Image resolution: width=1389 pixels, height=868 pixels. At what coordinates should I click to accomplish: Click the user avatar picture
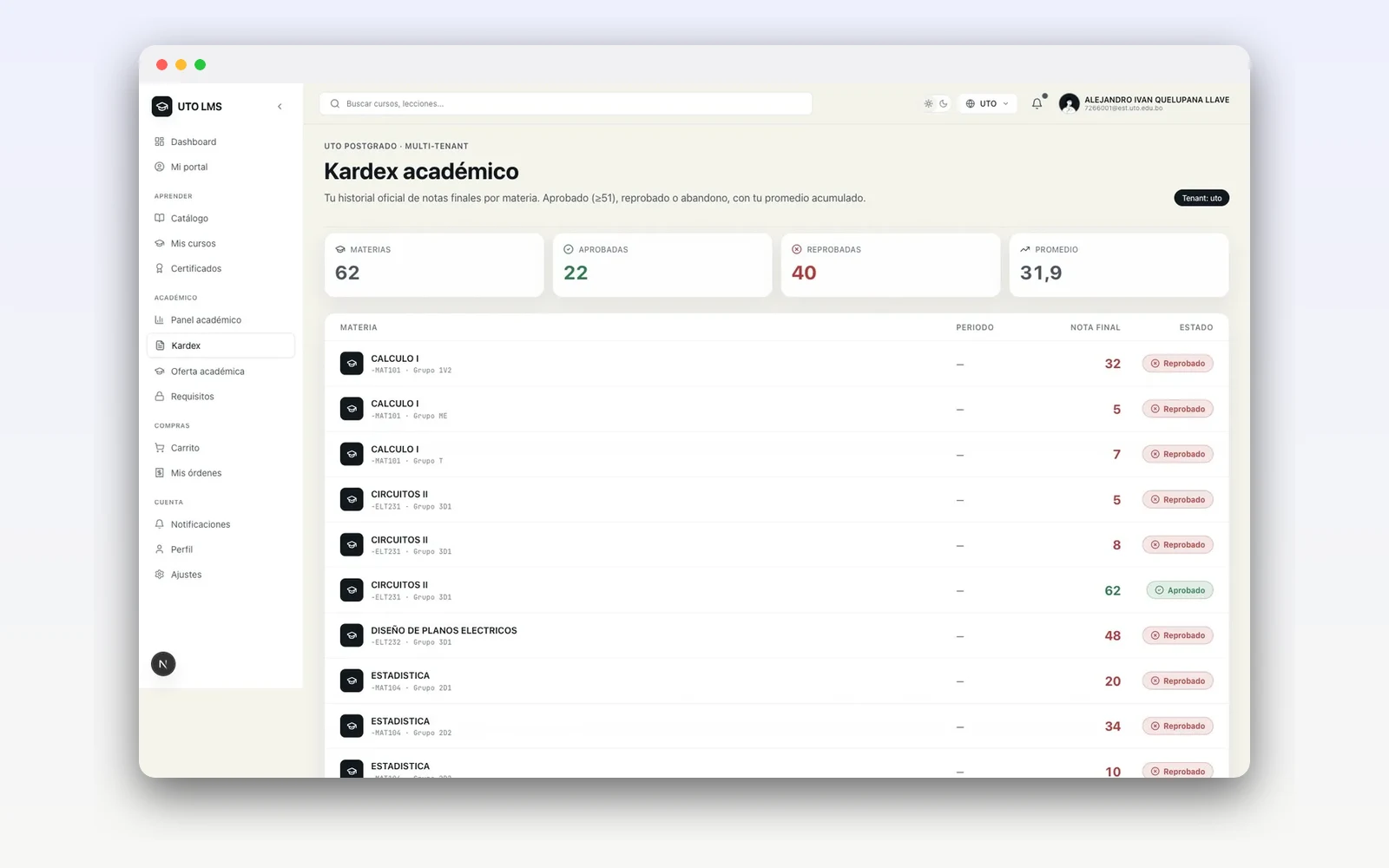pos(1070,103)
